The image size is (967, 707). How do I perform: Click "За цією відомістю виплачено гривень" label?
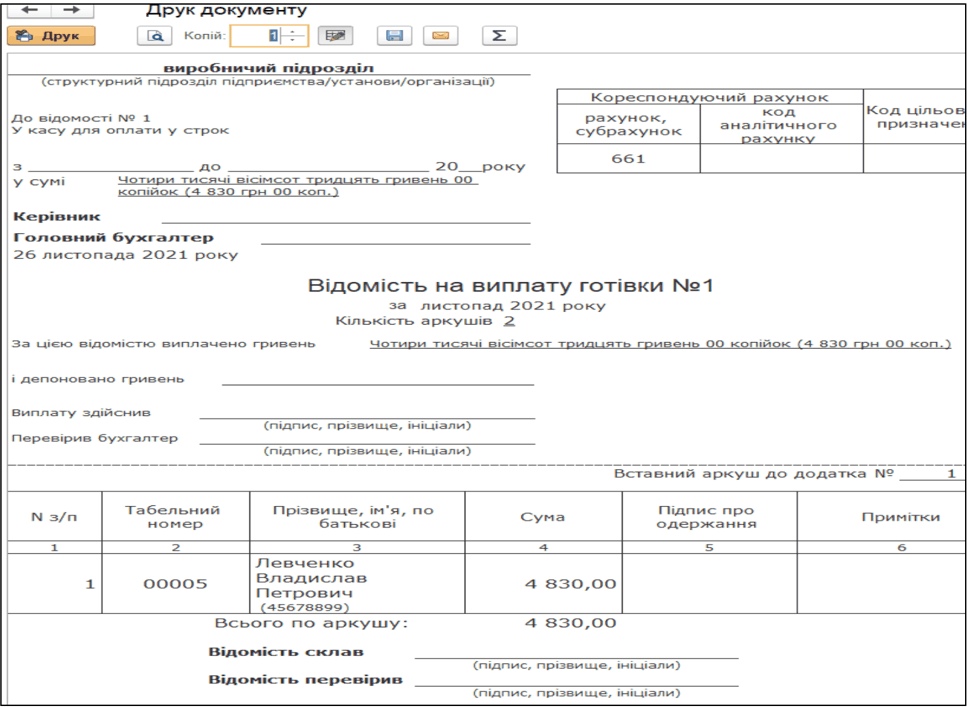pos(163,344)
